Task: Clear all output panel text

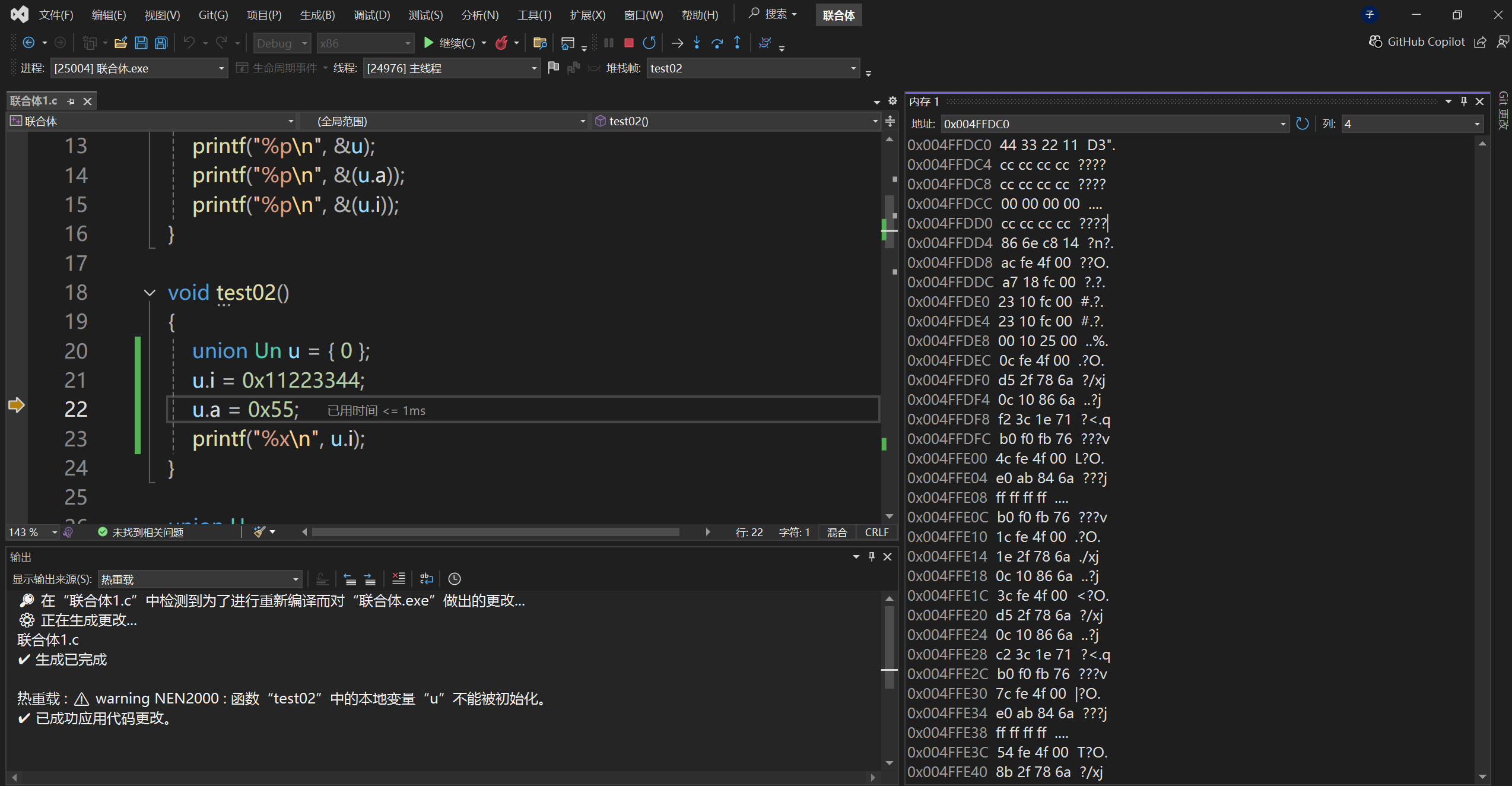Action: (x=399, y=579)
